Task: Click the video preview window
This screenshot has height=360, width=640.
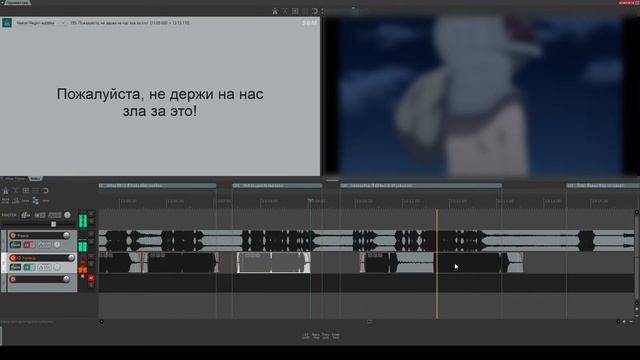Action: click(481, 96)
